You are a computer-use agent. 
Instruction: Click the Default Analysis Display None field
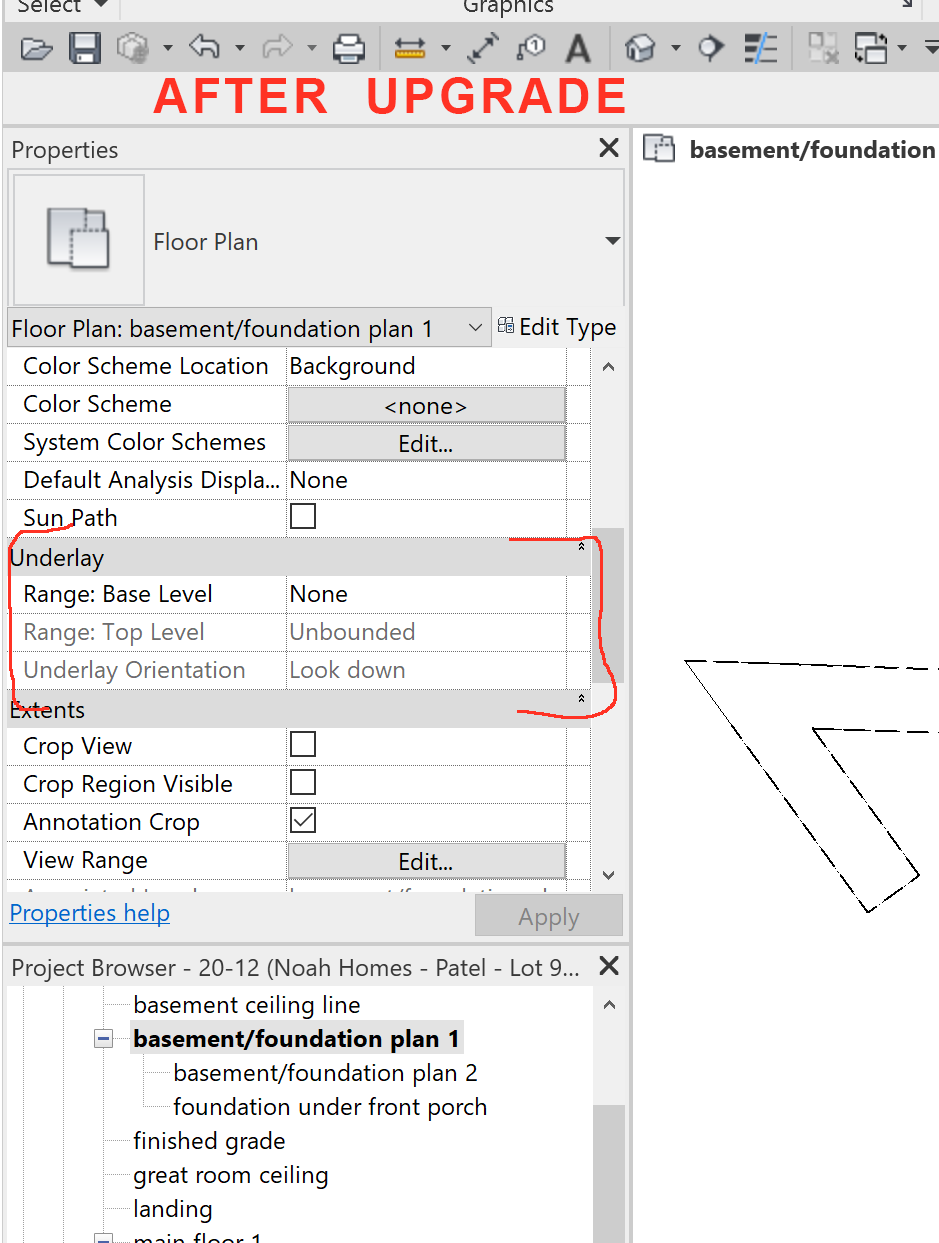coord(426,480)
